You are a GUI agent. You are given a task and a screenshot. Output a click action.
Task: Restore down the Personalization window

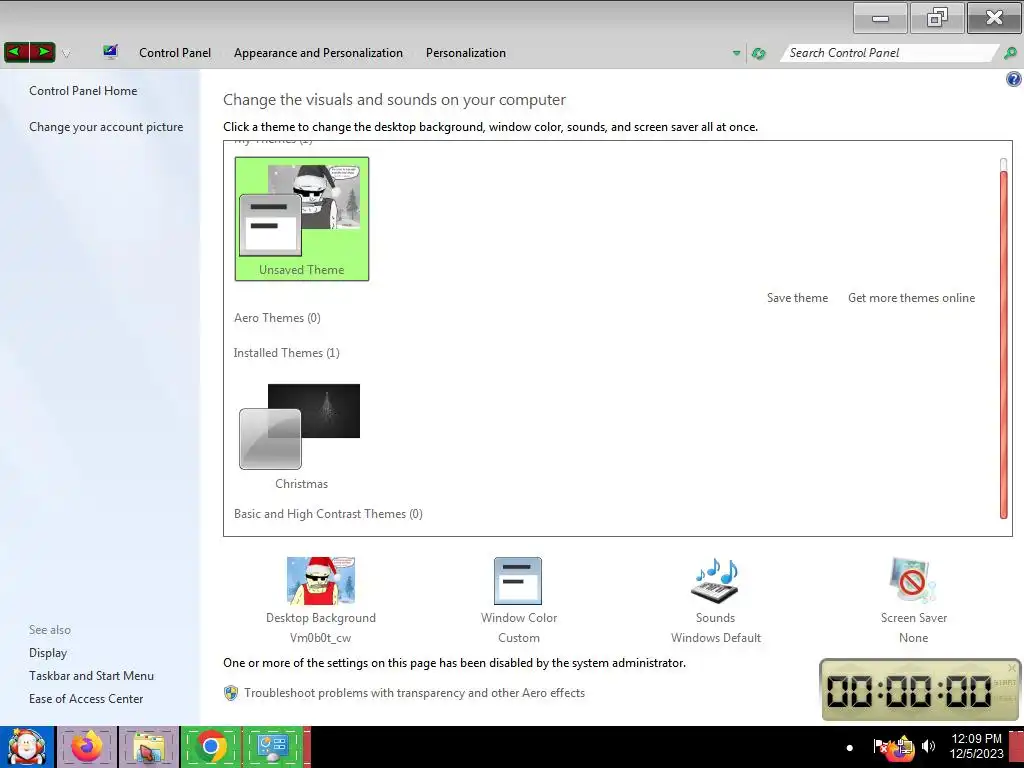pos(937,18)
